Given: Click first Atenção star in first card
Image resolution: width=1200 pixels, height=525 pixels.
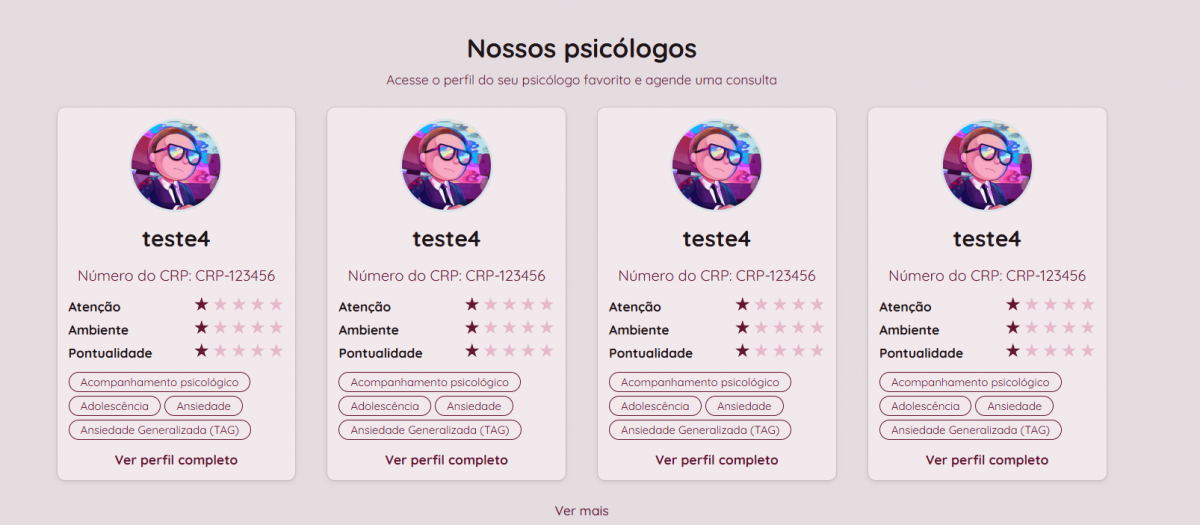Looking at the screenshot, I should pos(202,305).
